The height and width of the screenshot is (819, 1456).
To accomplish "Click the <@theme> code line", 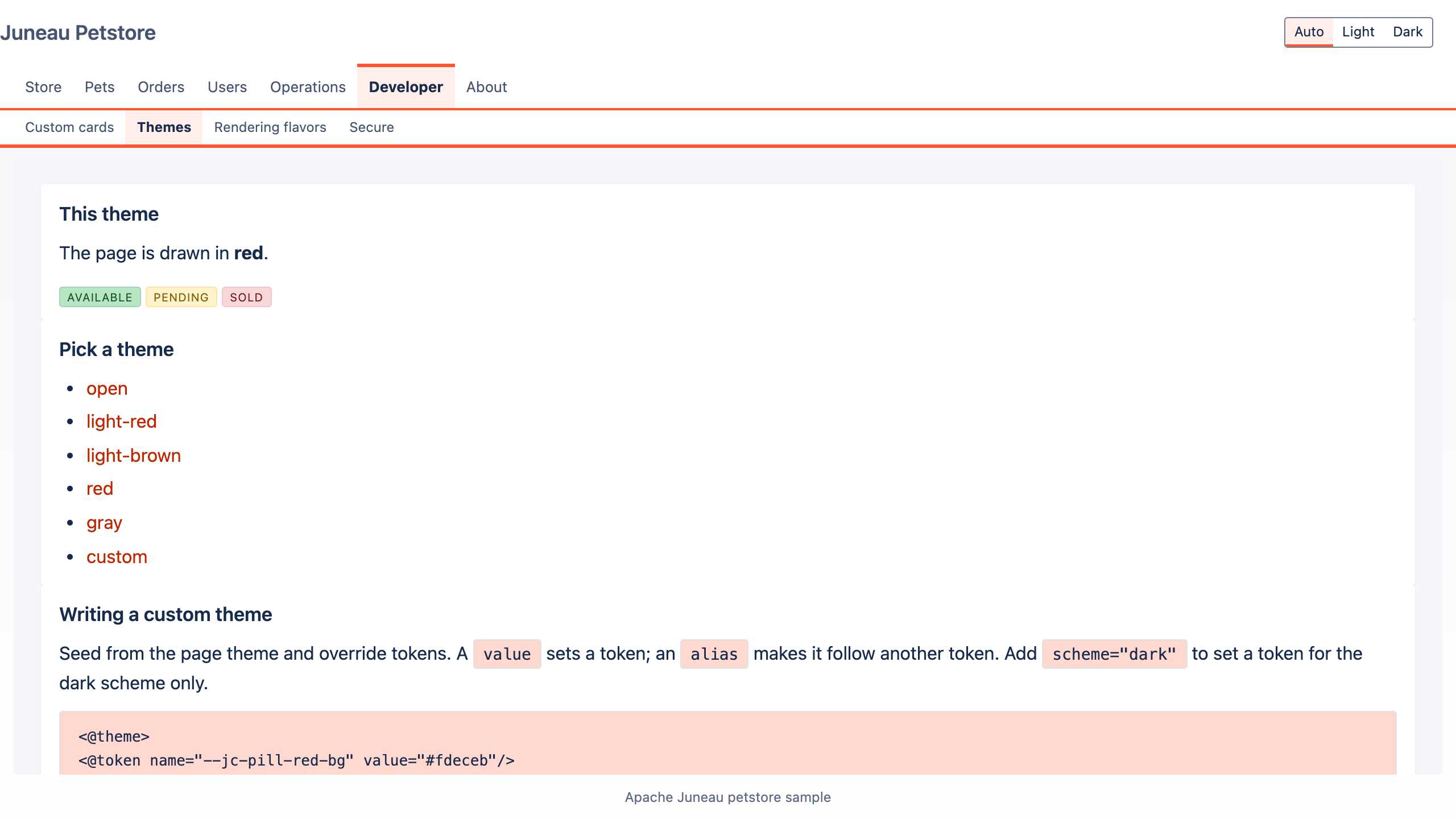I will (x=114, y=737).
